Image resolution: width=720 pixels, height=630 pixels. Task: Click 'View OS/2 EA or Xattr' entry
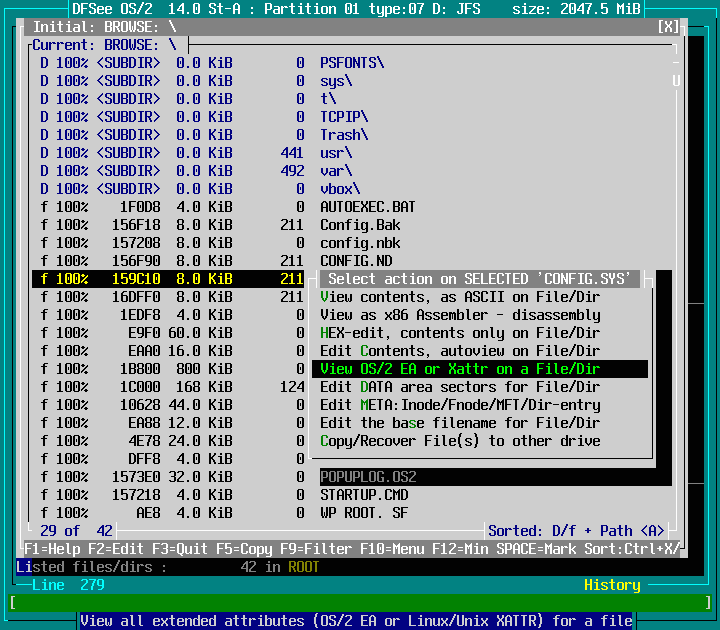460,369
